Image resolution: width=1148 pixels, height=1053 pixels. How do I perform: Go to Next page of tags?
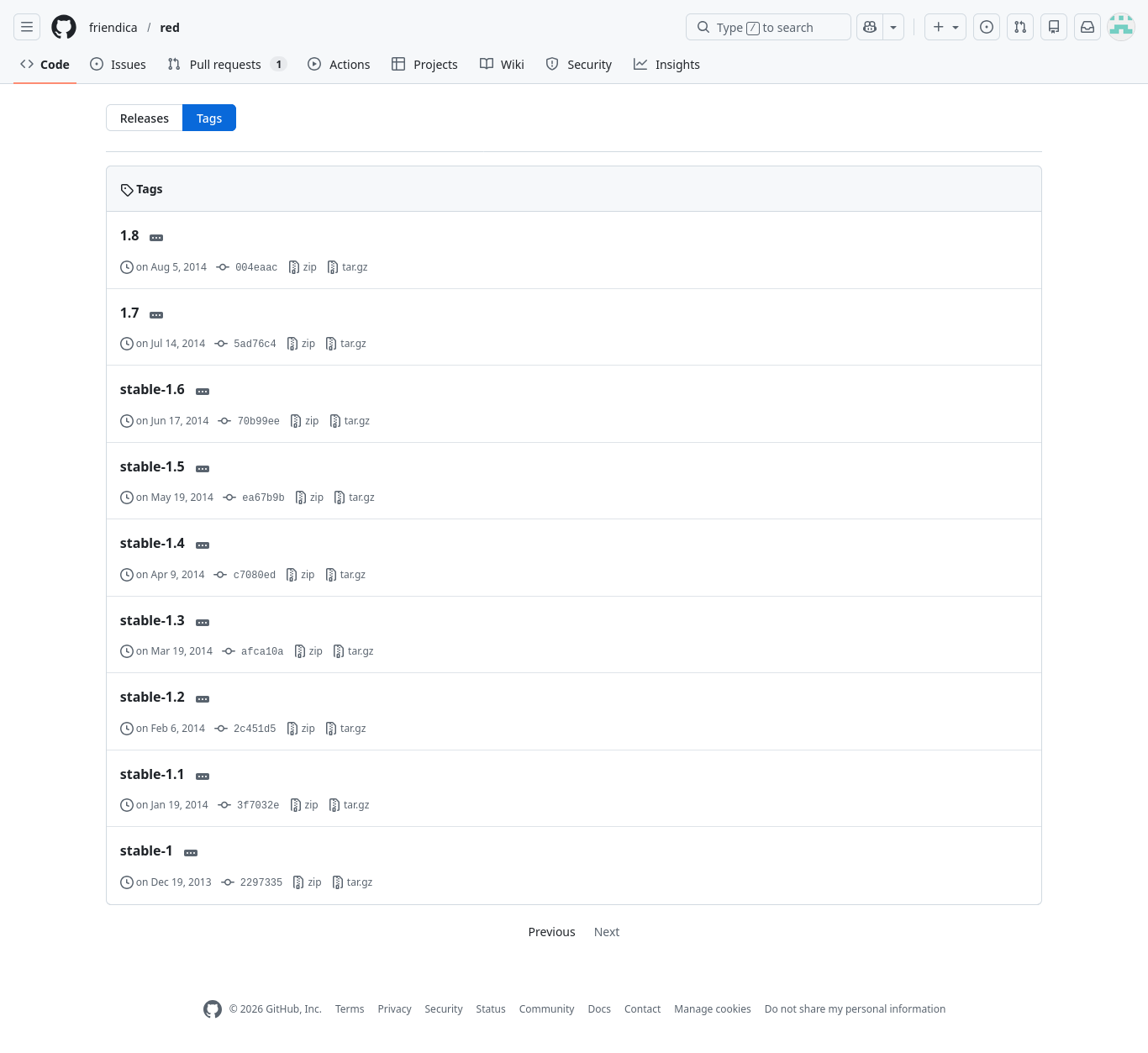(606, 932)
